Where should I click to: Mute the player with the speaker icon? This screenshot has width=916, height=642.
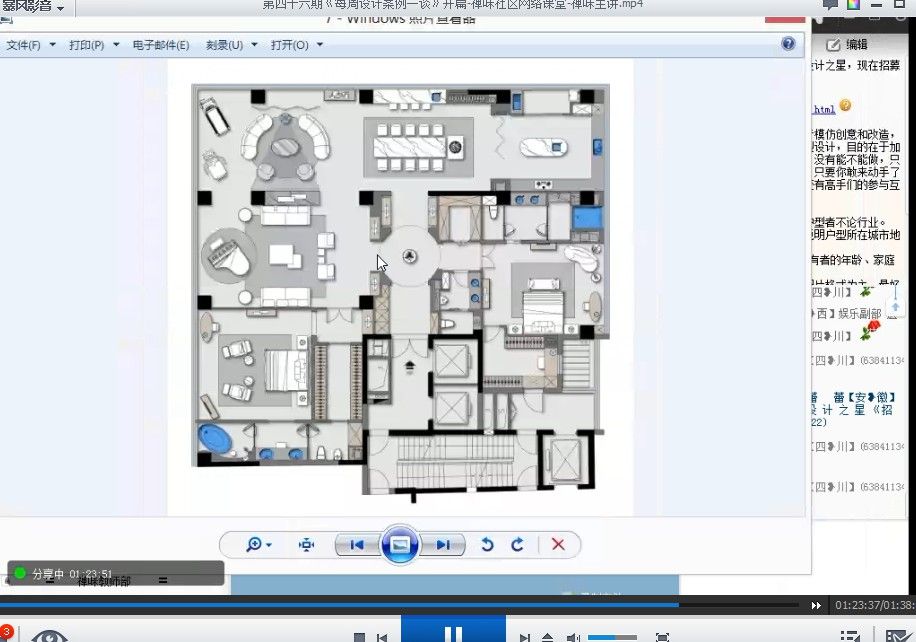tap(574, 637)
